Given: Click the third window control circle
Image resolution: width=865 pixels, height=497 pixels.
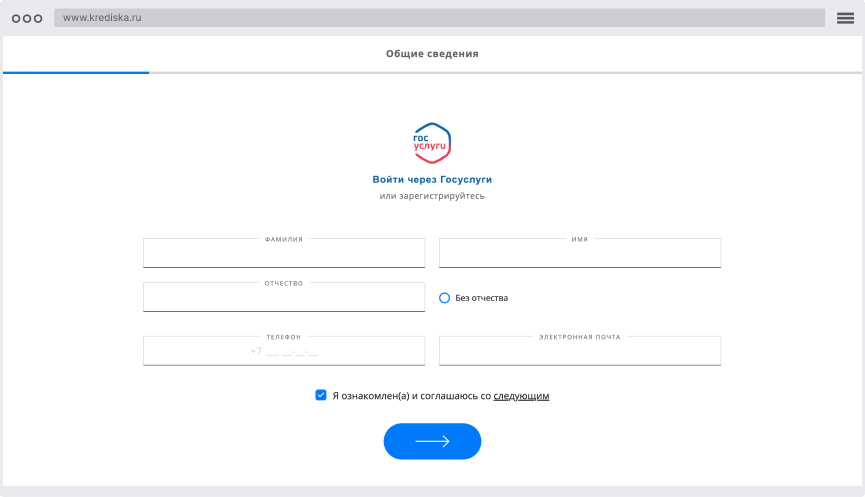Looking at the screenshot, I should tap(38, 18).
